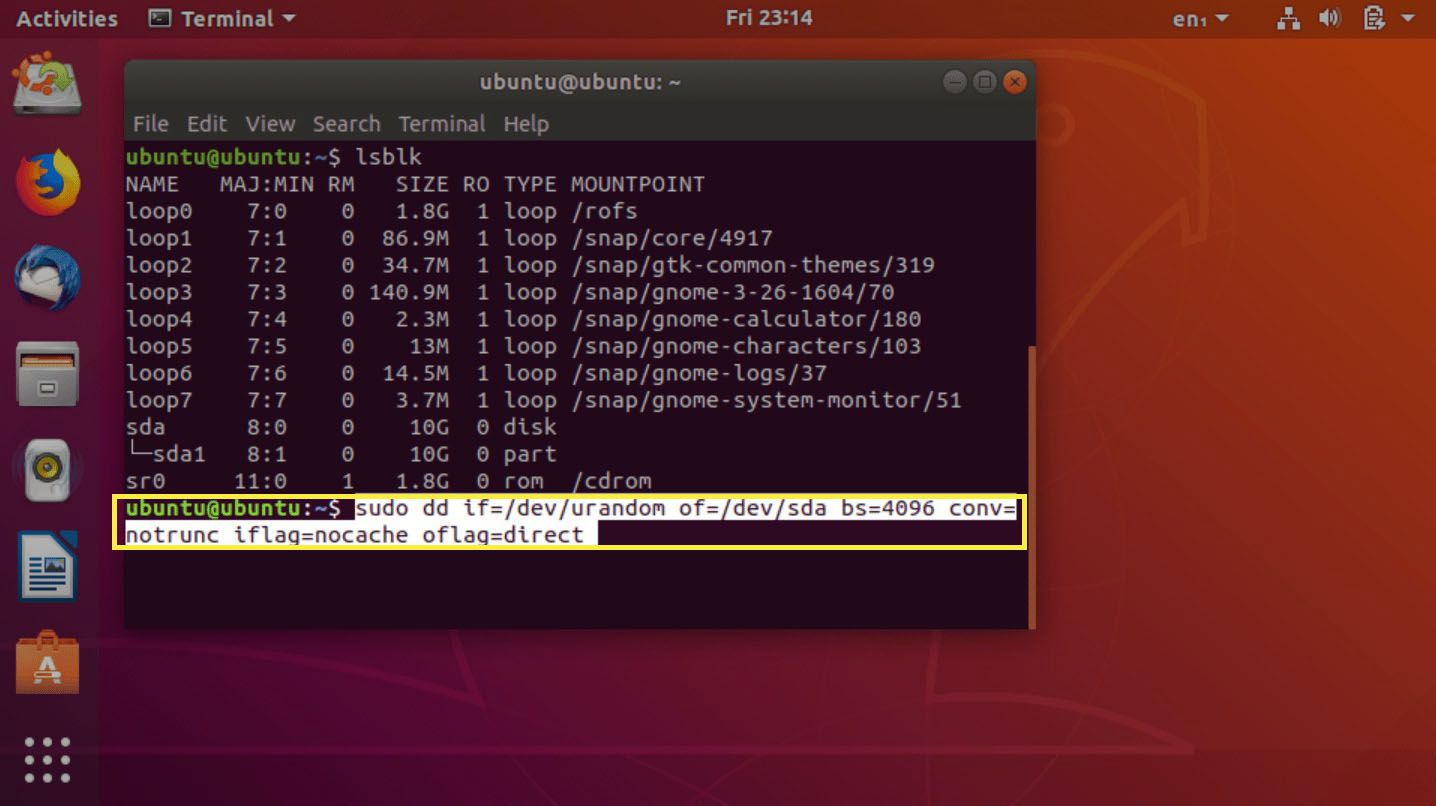Click the /snap/gnome-system-monitor/51 path

point(766,400)
